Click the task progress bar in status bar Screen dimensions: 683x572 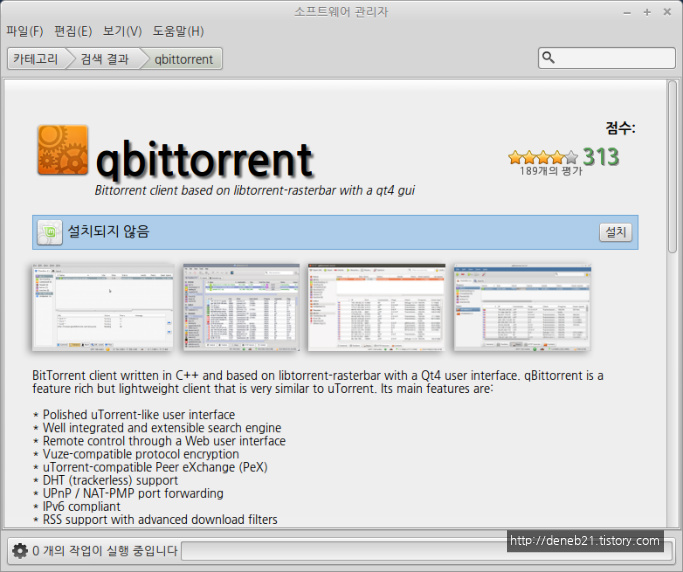(340, 550)
